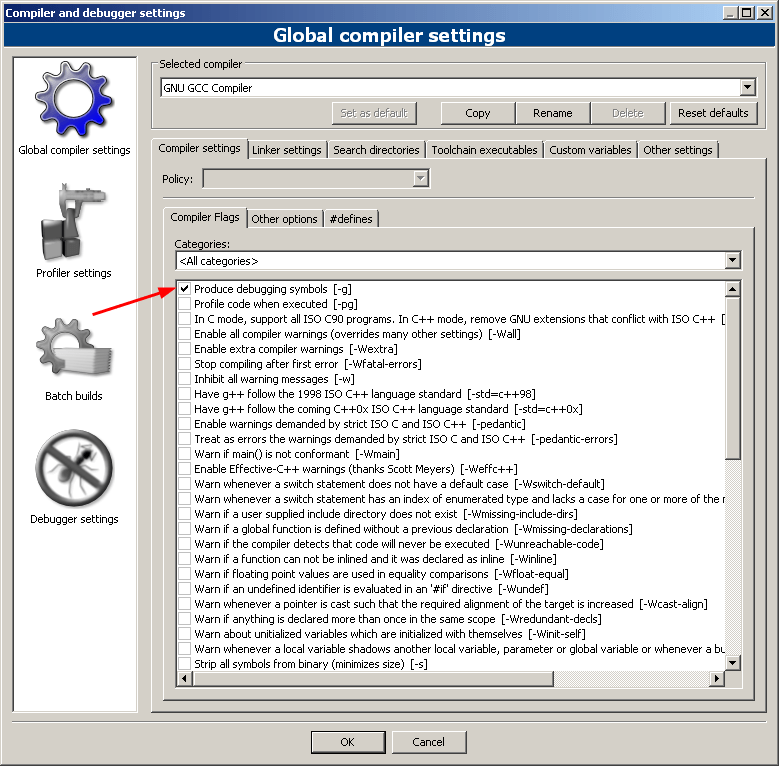The width and height of the screenshot is (779, 766).
Task: Enable Warn if main() is not conformant
Action: (185, 454)
